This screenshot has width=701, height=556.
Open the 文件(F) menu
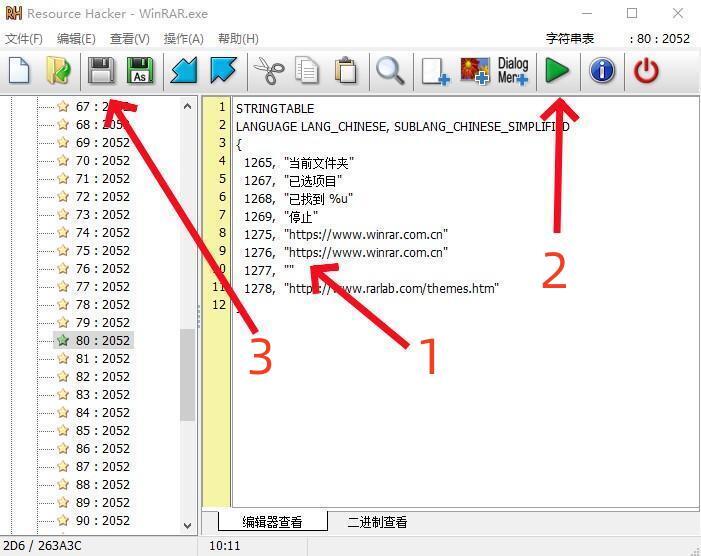tap(24, 39)
